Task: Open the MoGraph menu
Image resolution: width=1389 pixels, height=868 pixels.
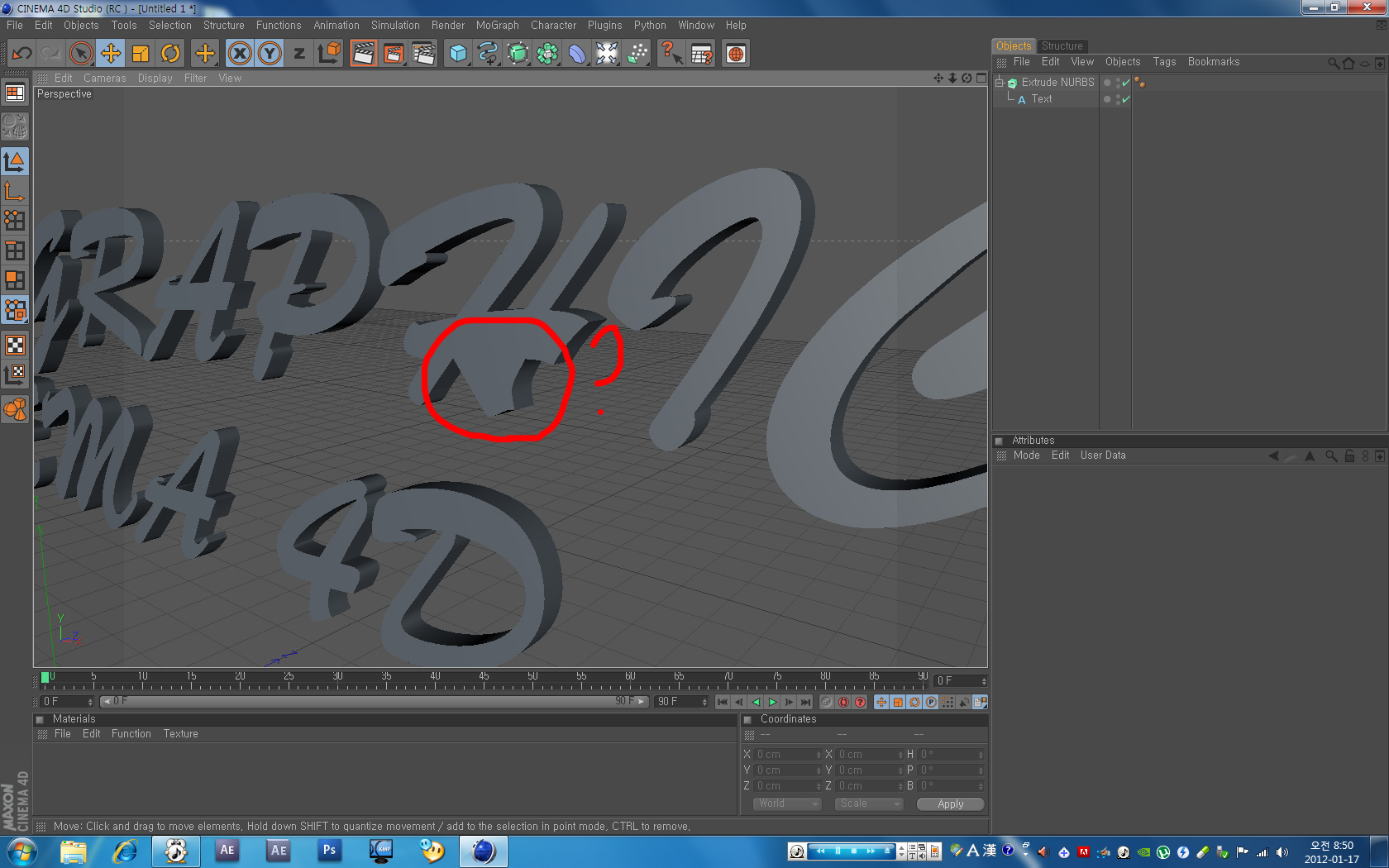Action: click(498, 26)
